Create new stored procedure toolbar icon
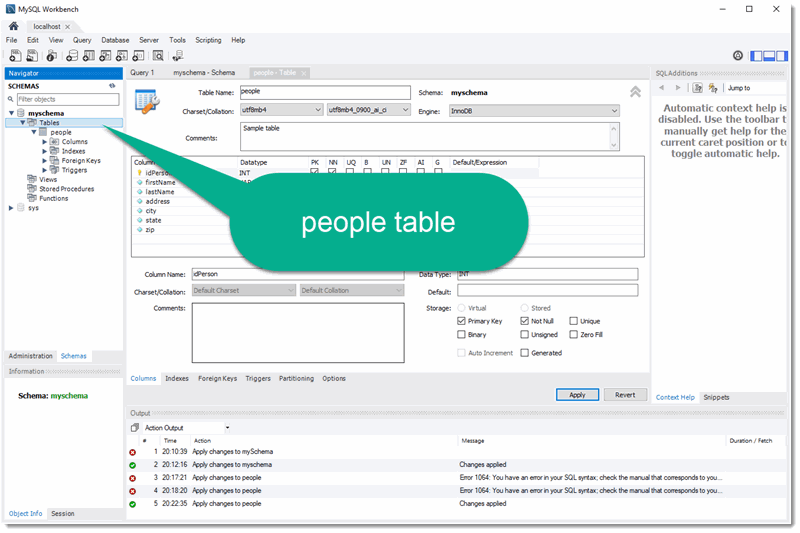The width and height of the screenshot is (800, 533). click(121, 56)
